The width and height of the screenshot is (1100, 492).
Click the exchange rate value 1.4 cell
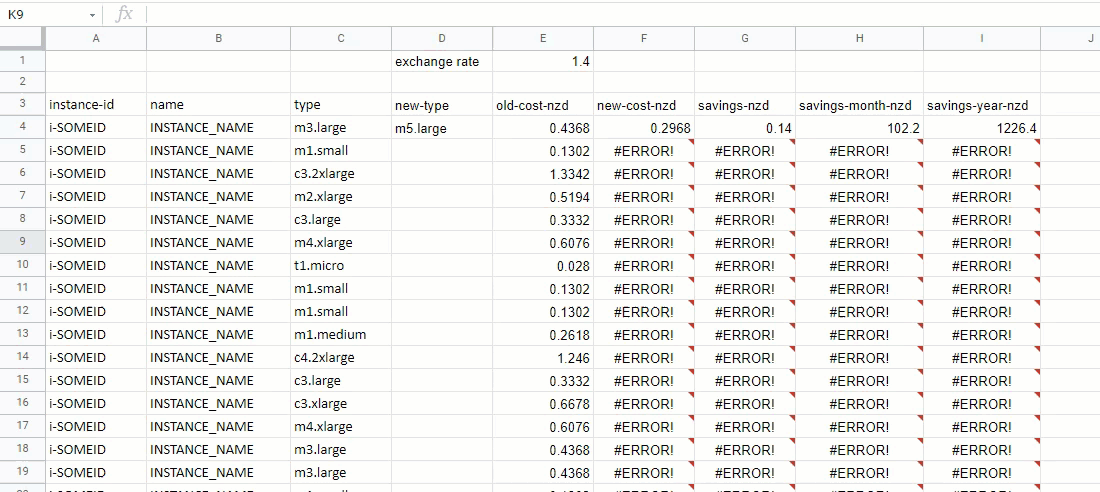(543, 61)
